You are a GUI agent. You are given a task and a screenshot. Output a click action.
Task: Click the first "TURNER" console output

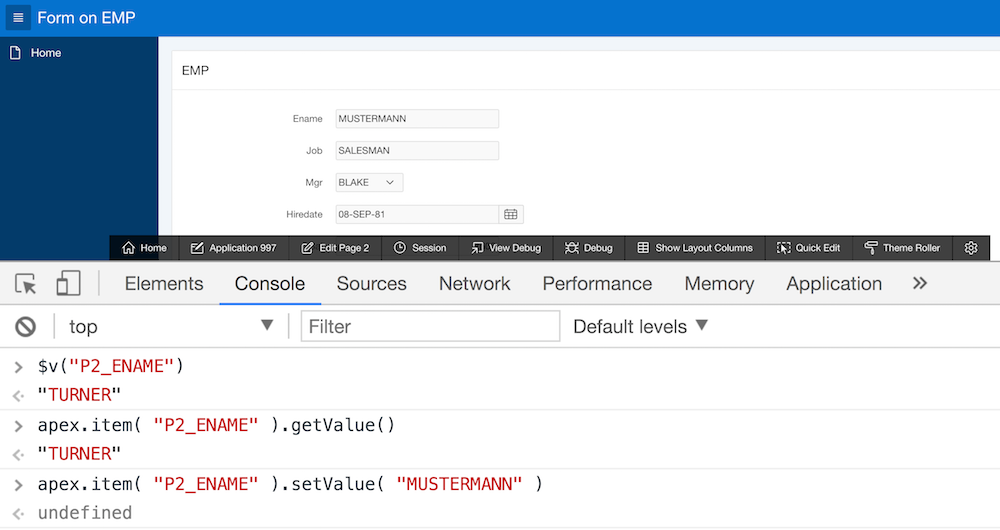click(79, 395)
